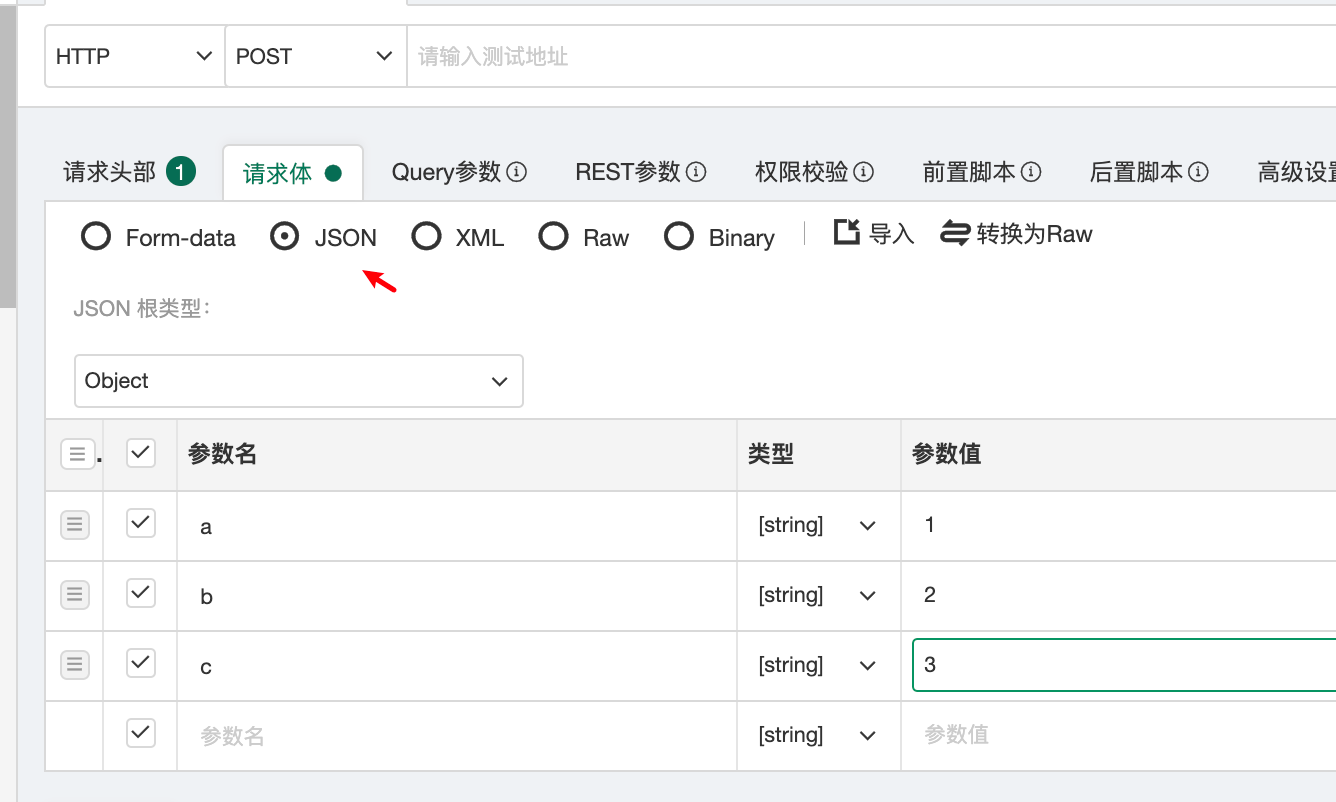Image resolution: width=1336 pixels, height=802 pixels.
Task: Click the 参数名 column header
Action: 222,454
